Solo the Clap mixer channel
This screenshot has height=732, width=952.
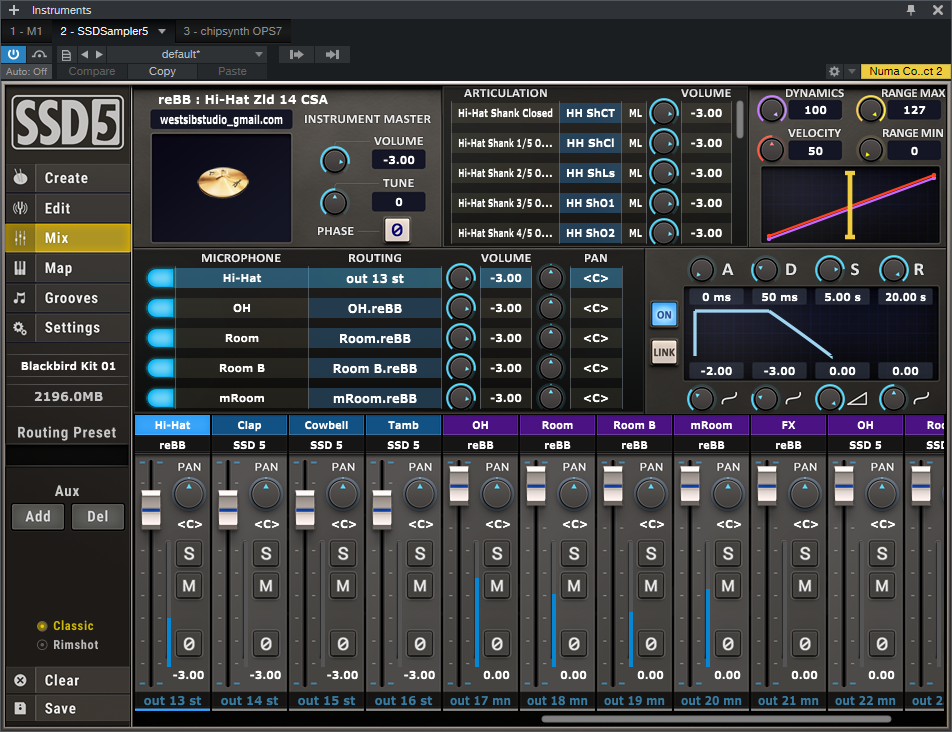click(x=265, y=554)
